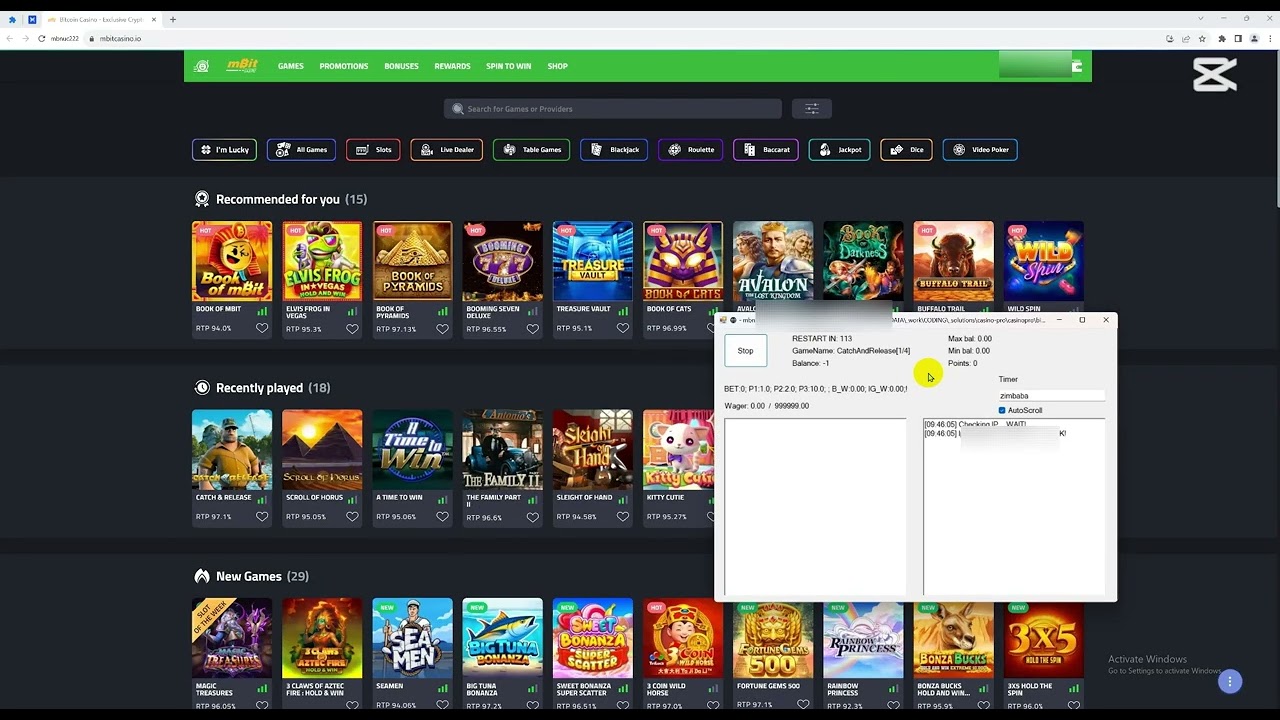Open the blue floating menu button

click(x=1230, y=682)
